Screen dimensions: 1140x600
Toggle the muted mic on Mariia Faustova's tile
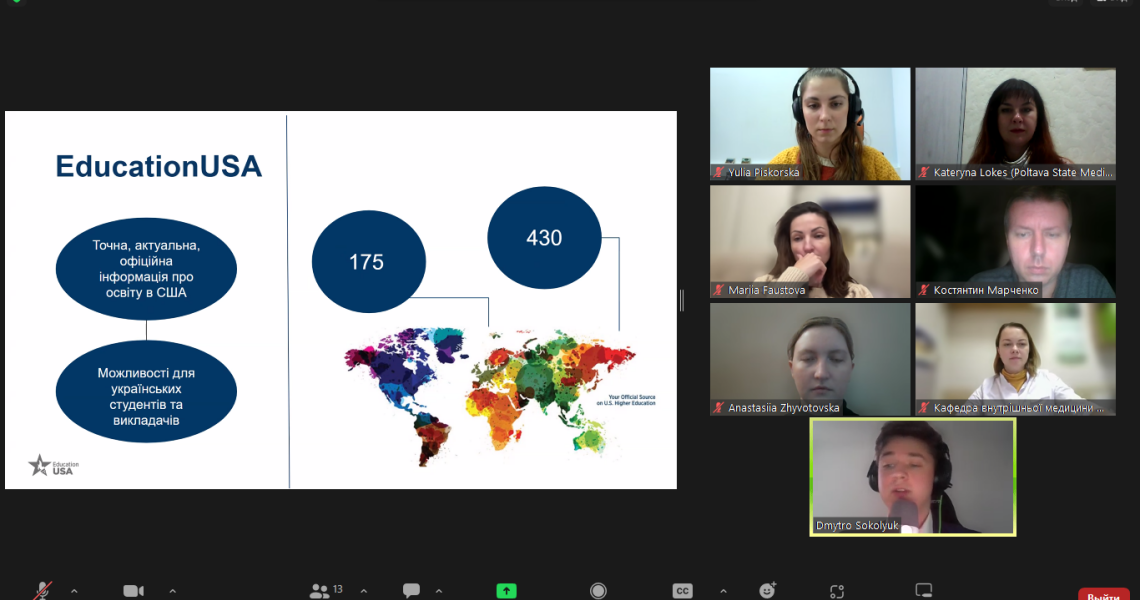717,289
